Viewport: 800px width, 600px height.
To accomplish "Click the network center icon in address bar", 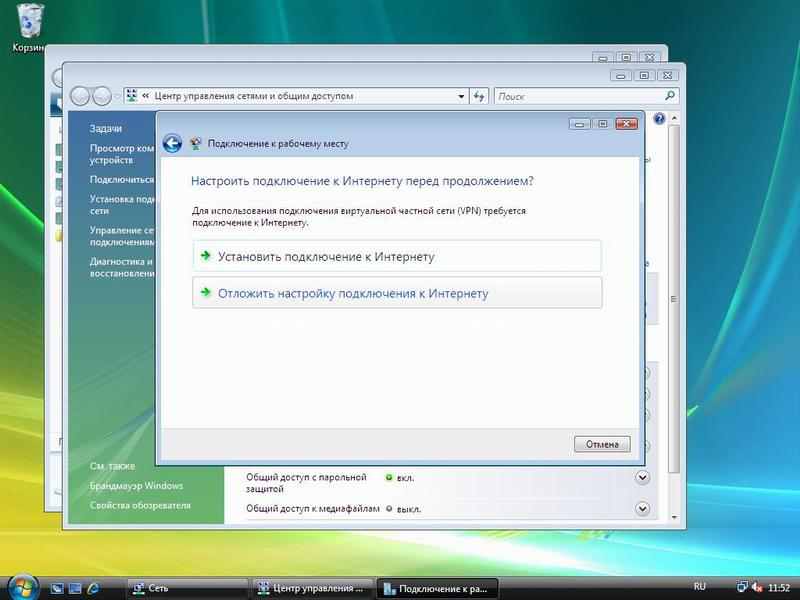I will tap(132, 95).
